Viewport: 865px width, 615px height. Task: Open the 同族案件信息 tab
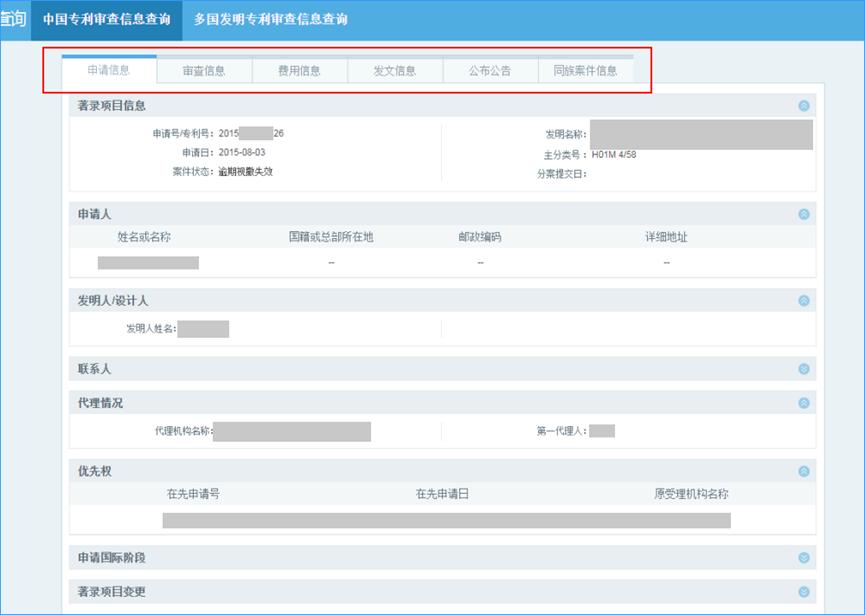587,70
